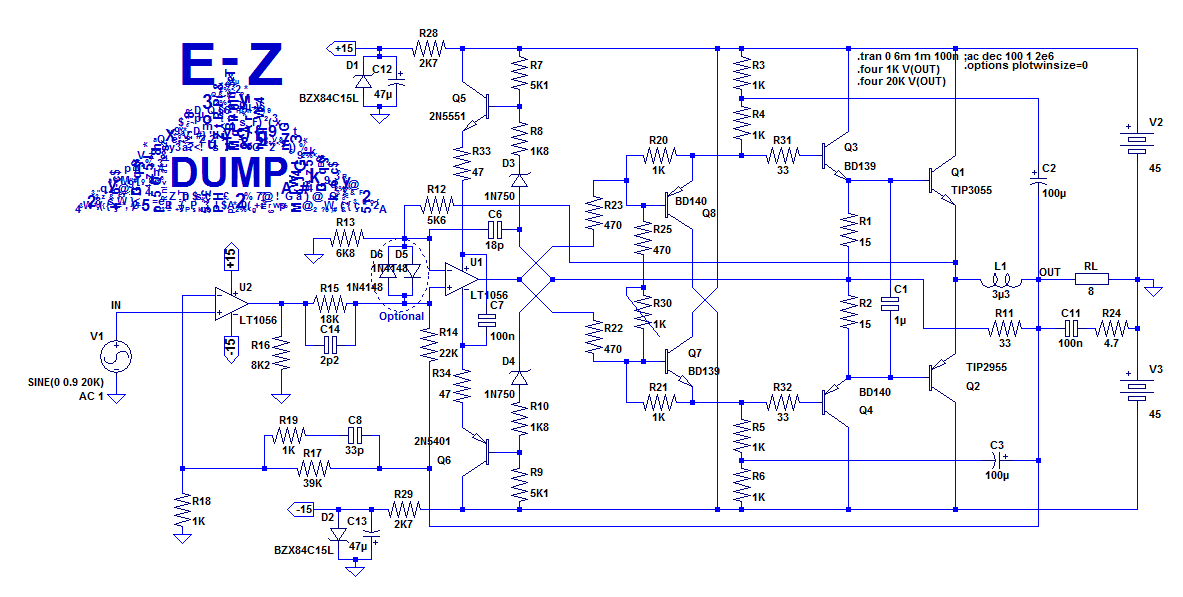Select the R13 resistor symbol
The height and width of the screenshot is (597, 1183).
tap(346, 238)
